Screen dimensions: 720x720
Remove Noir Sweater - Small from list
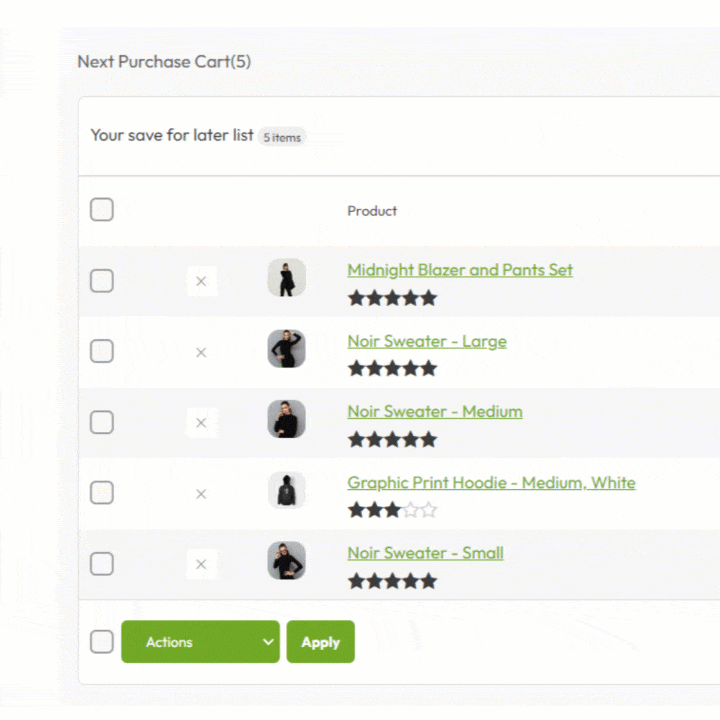point(201,564)
